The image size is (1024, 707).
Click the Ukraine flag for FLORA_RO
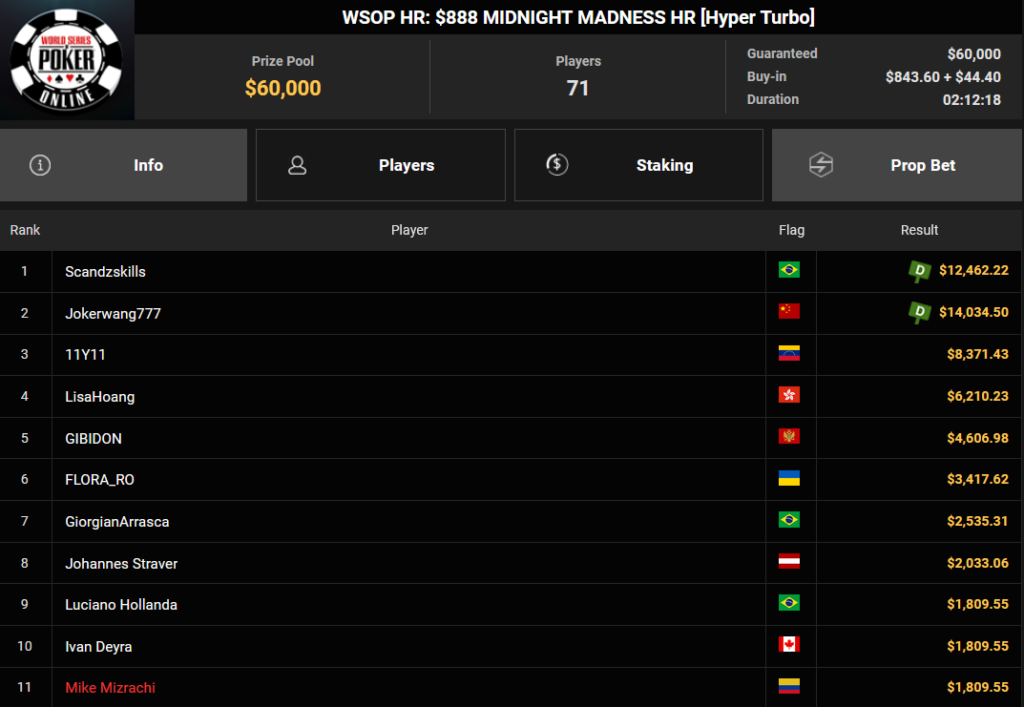(x=789, y=479)
